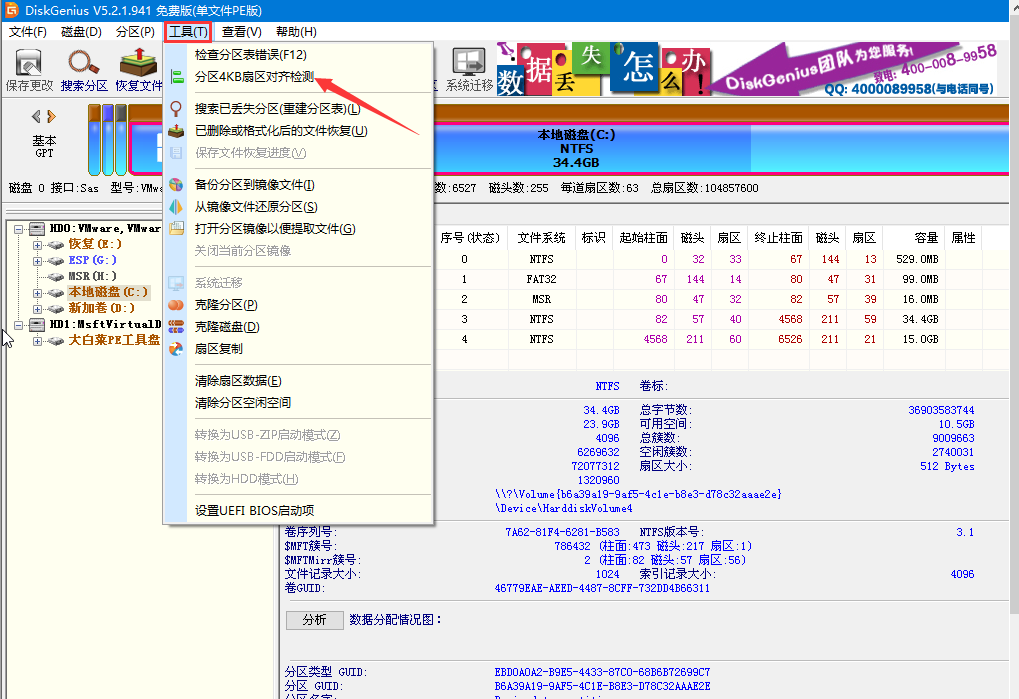Open the 查看(V) menu
The image size is (1019, 699).
click(x=242, y=32)
